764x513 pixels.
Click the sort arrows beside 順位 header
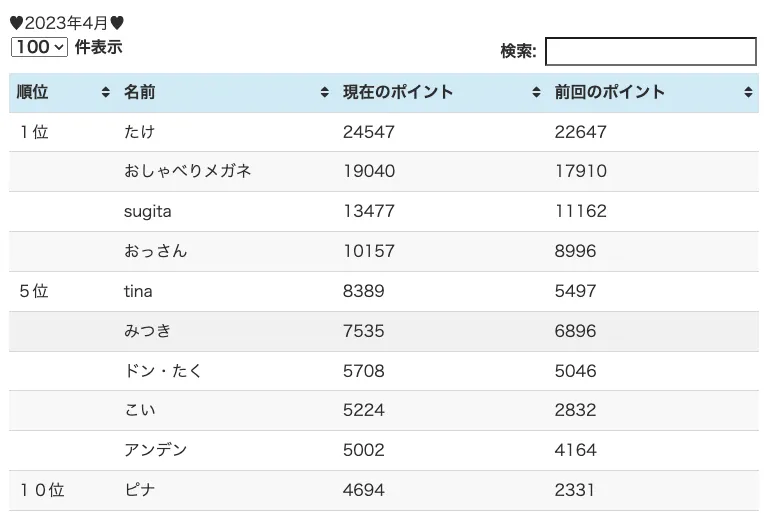pyautogui.click(x=106, y=93)
